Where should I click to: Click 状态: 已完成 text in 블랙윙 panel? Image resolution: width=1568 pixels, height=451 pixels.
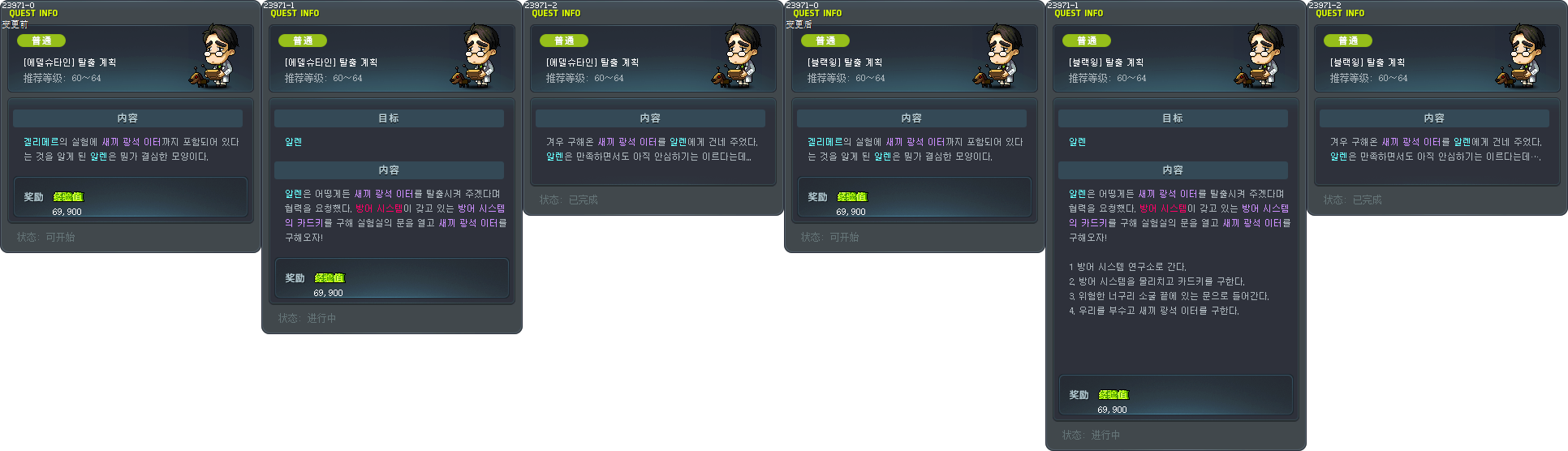(x=1353, y=200)
